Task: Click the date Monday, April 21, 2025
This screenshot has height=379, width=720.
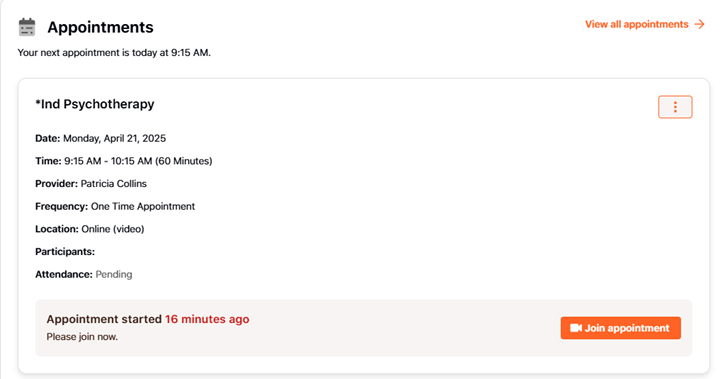Action: click(114, 138)
